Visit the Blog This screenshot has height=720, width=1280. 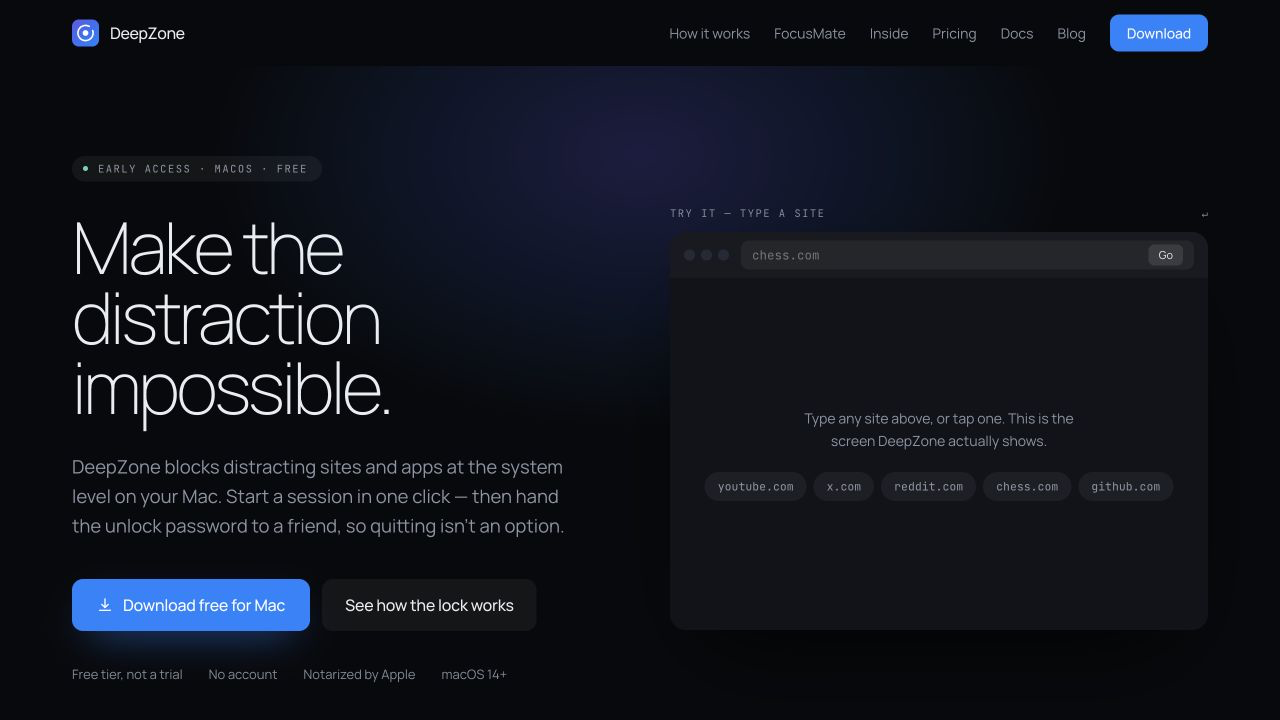click(x=1071, y=33)
